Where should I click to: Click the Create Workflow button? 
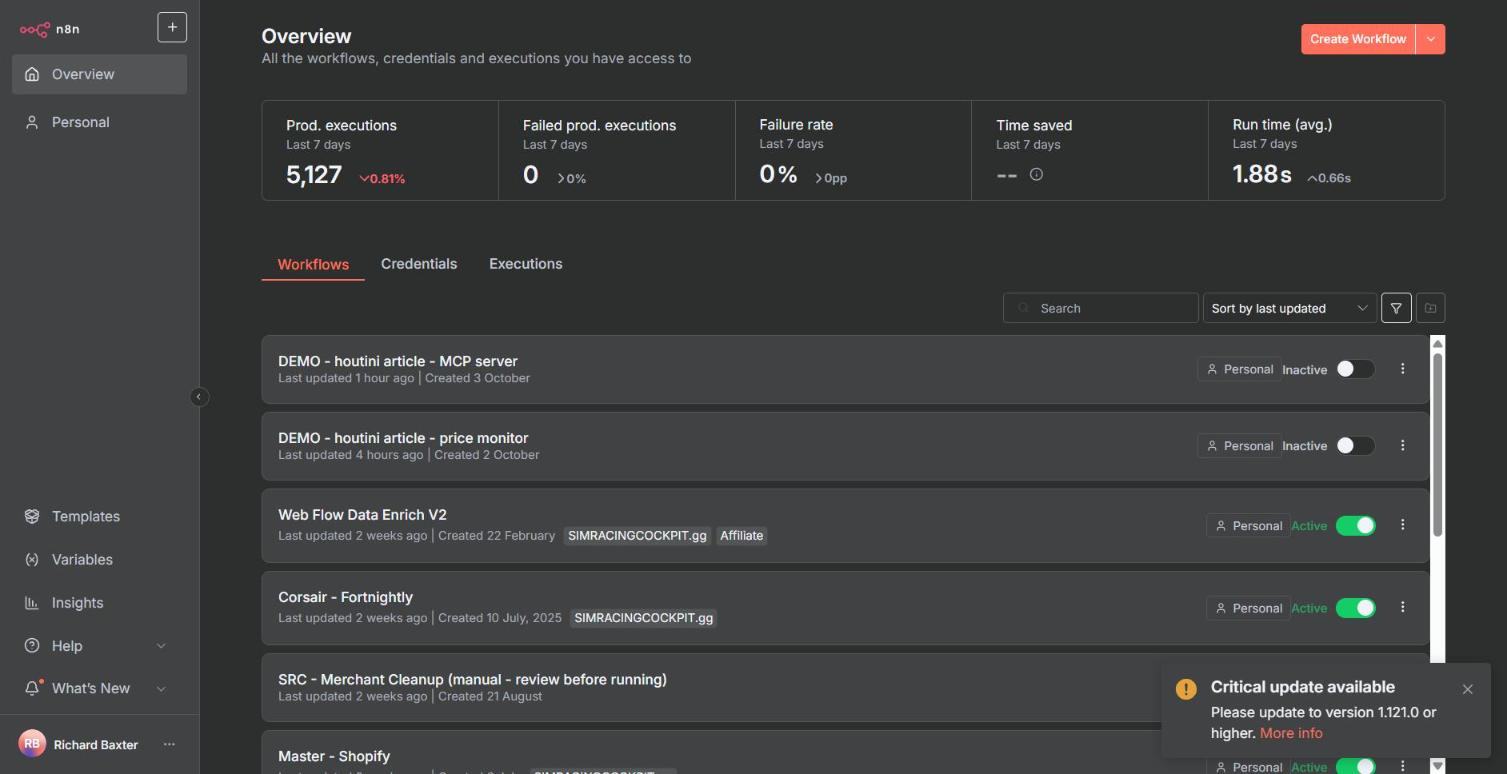pos(1358,39)
